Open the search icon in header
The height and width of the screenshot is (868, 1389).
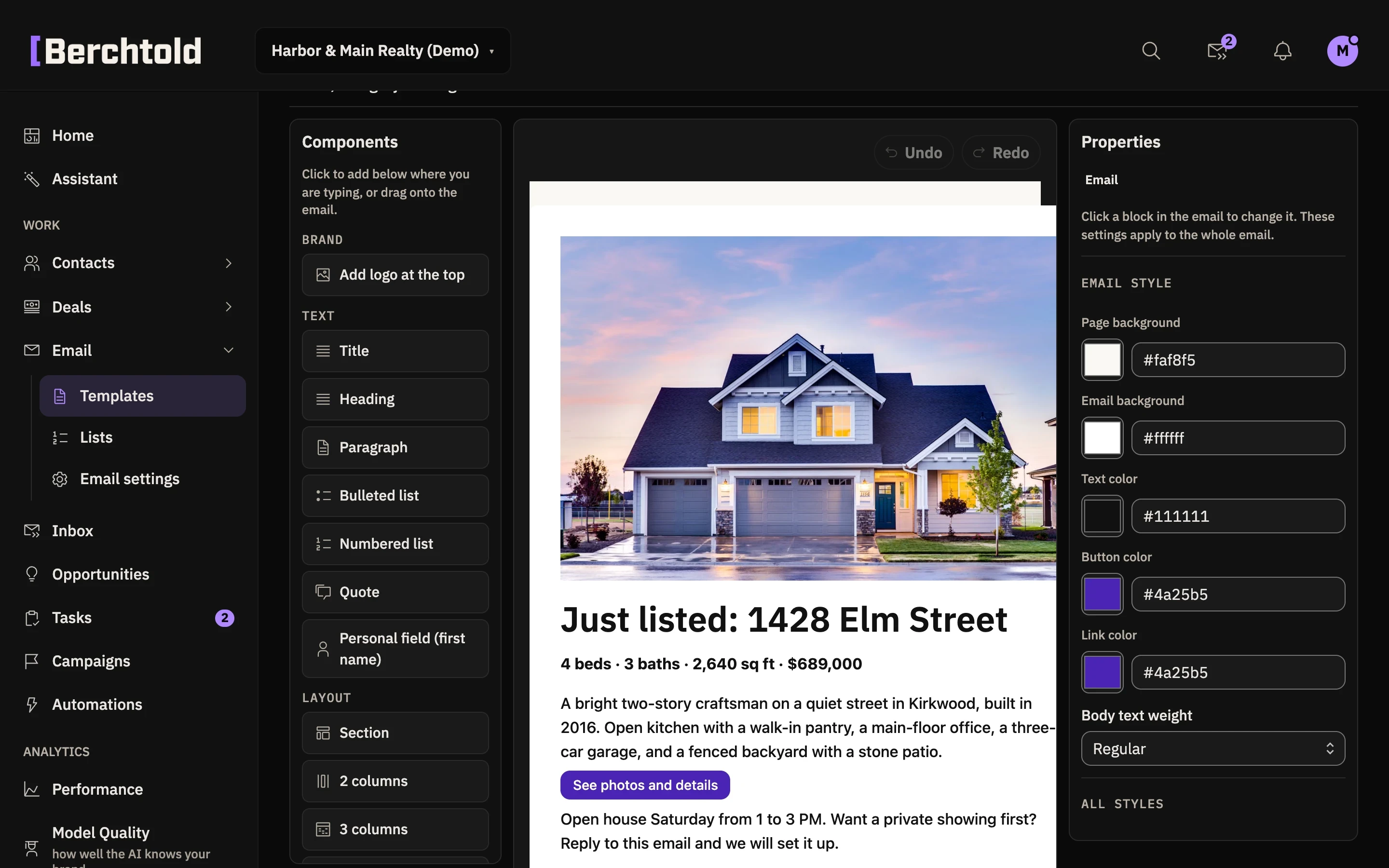click(1151, 51)
